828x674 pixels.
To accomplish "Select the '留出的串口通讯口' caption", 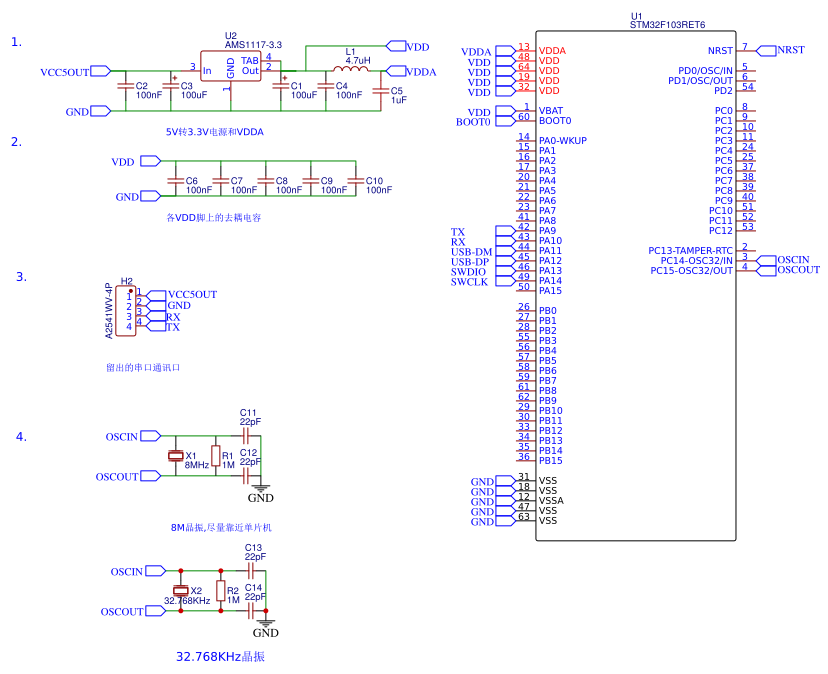I will pyautogui.click(x=143, y=367).
